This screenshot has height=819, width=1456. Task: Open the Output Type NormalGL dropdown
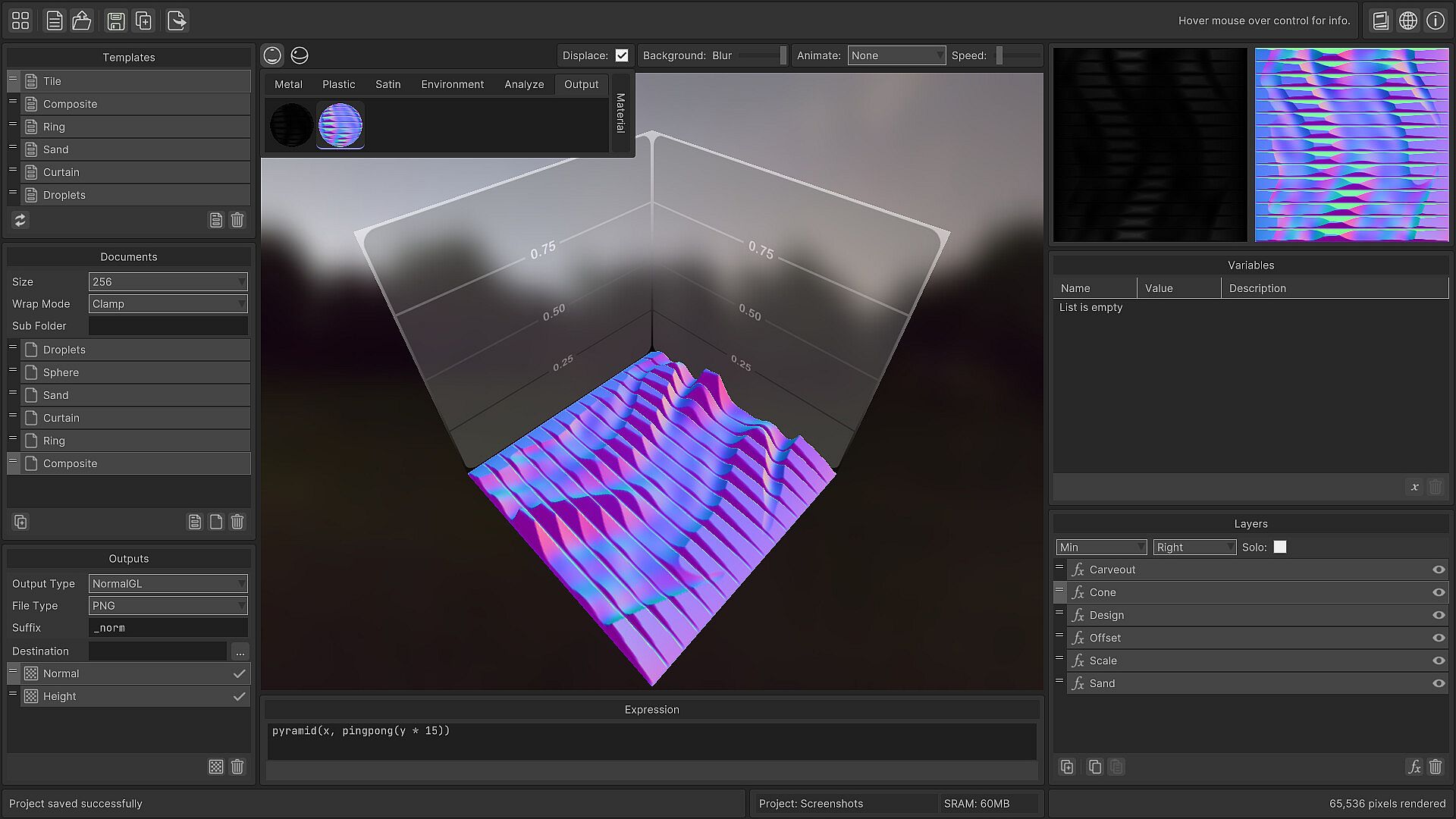pyautogui.click(x=168, y=584)
